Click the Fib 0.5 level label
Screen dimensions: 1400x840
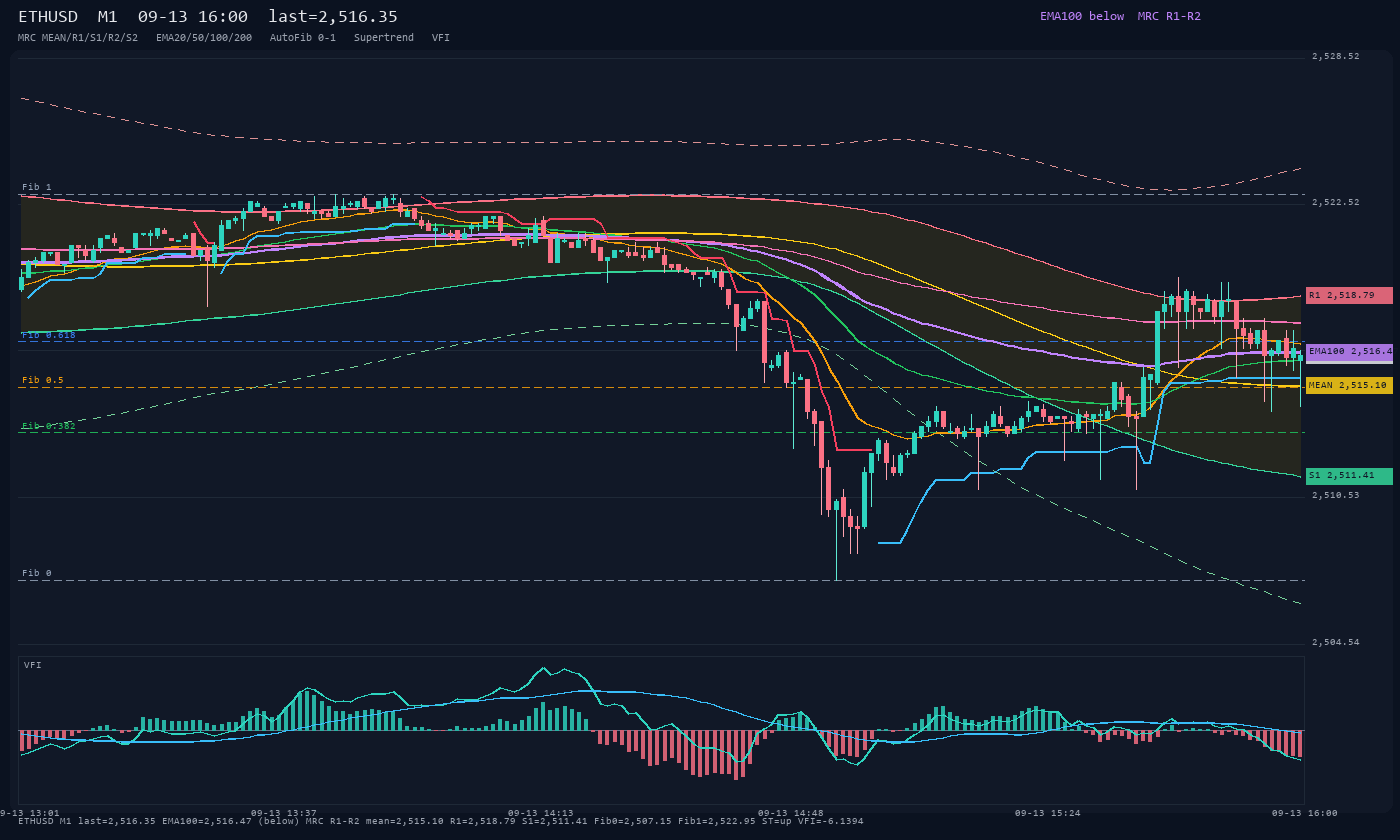tap(43, 380)
